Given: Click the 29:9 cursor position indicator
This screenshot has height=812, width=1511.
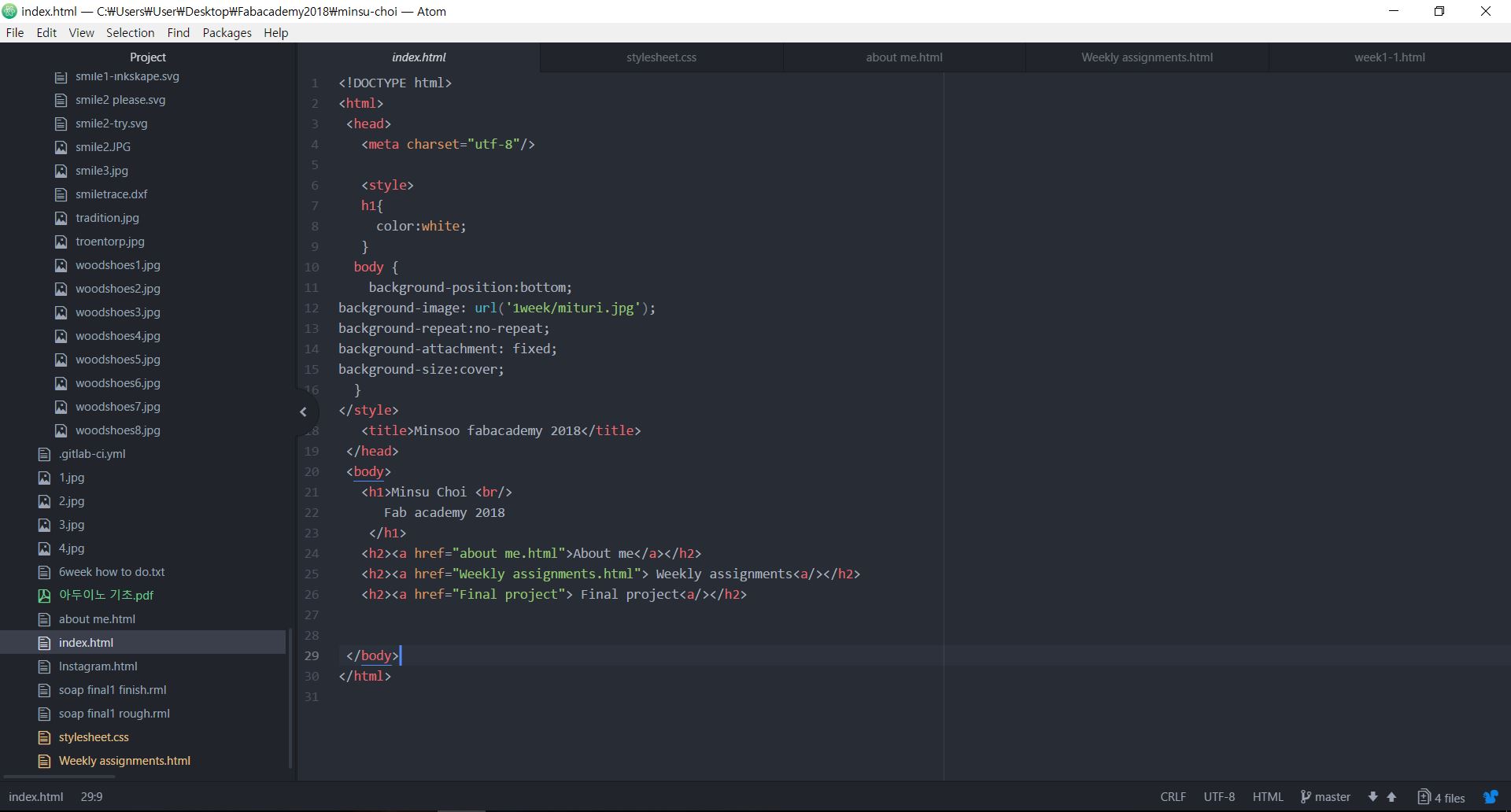Looking at the screenshot, I should 91,797.
